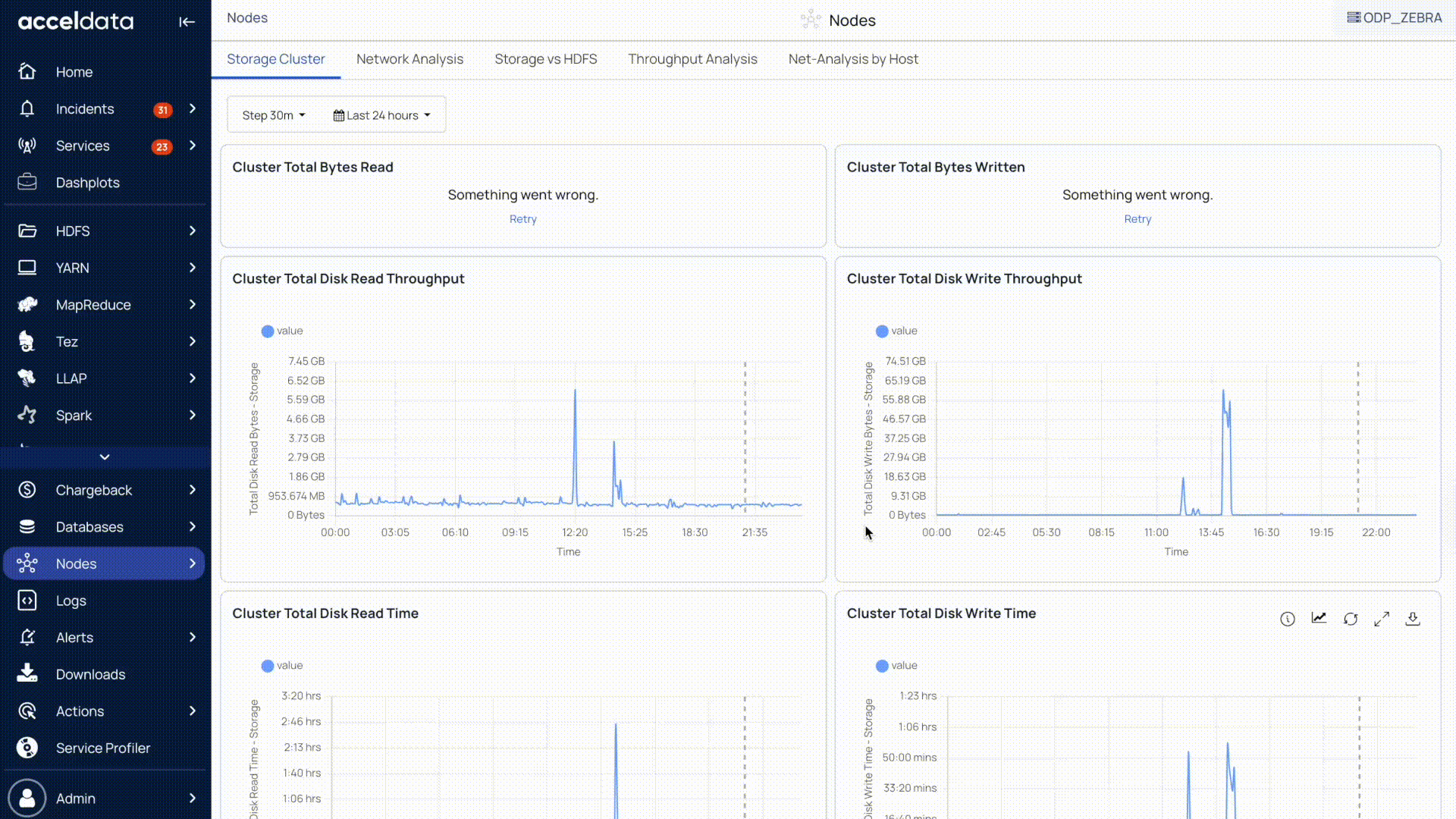Download the Cluster Total Disk Write Time chart
The height and width of the screenshot is (819, 1456).
(x=1412, y=619)
